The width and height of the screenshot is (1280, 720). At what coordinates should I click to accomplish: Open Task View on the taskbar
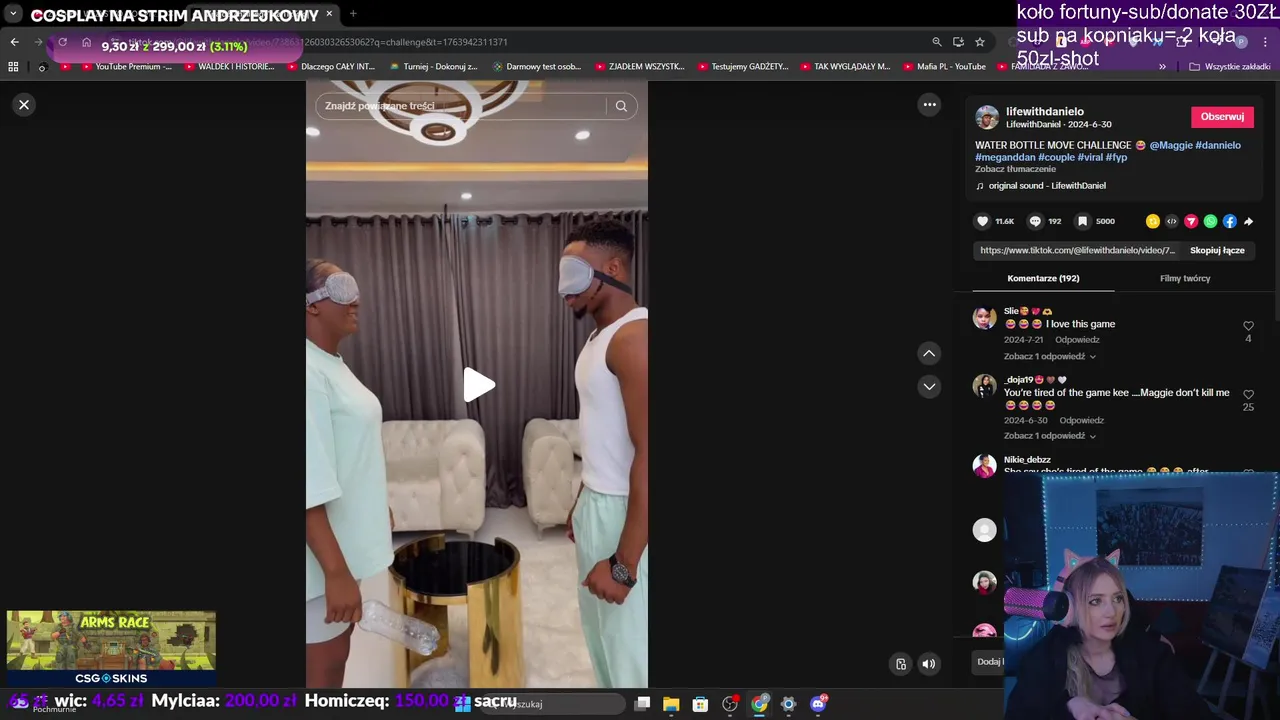pos(642,704)
